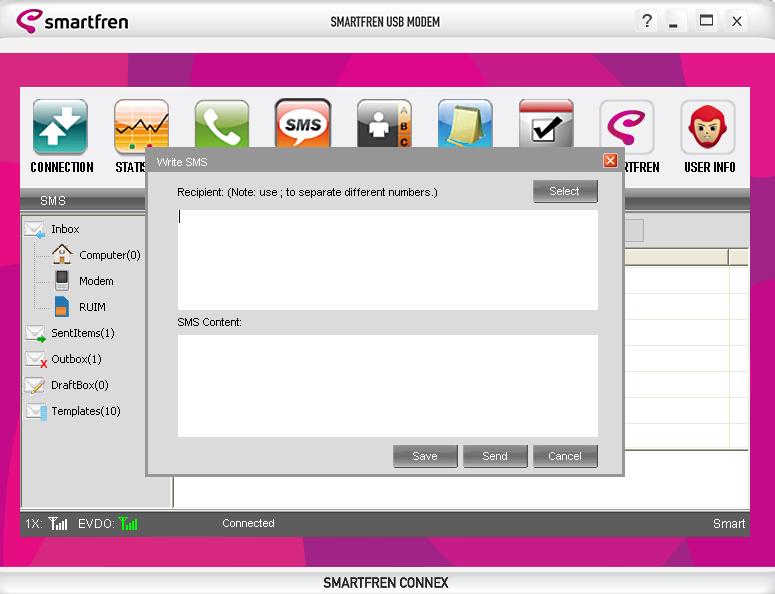Click the EVDO green signal icon
Image resolution: width=775 pixels, height=594 pixels.
click(129, 523)
